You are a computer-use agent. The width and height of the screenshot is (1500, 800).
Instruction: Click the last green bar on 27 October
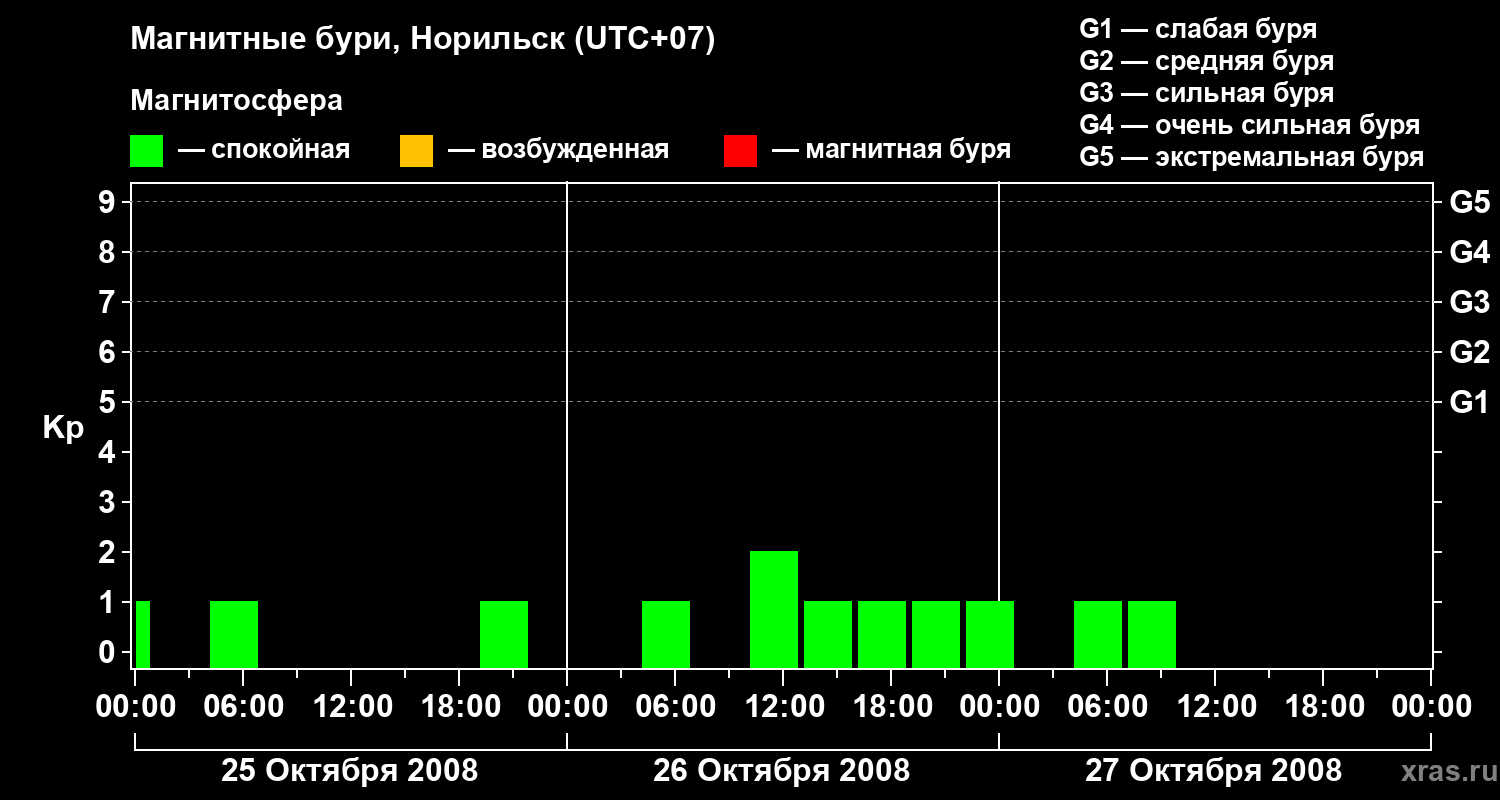tap(1152, 634)
